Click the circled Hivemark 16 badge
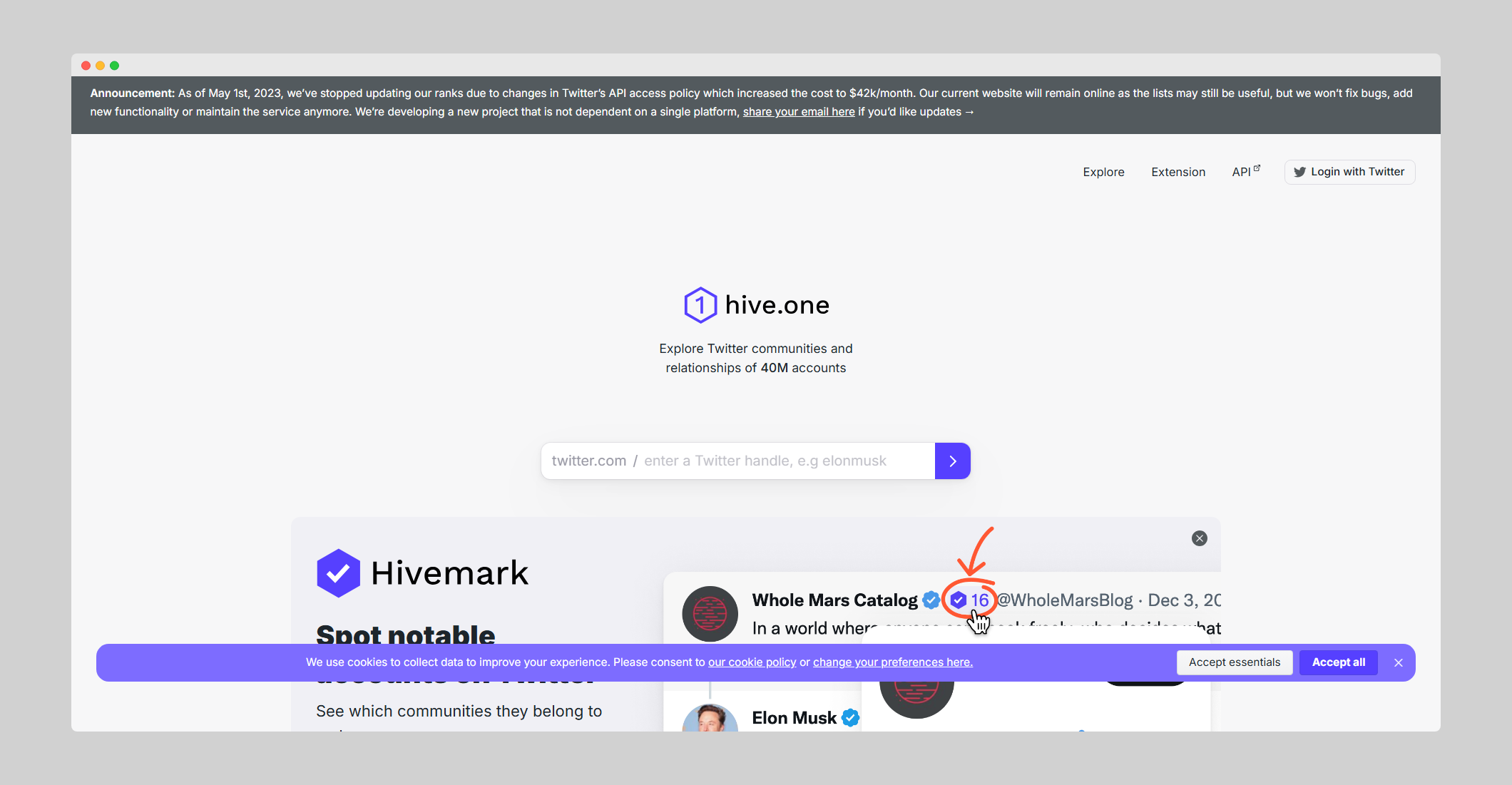 (970, 600)
